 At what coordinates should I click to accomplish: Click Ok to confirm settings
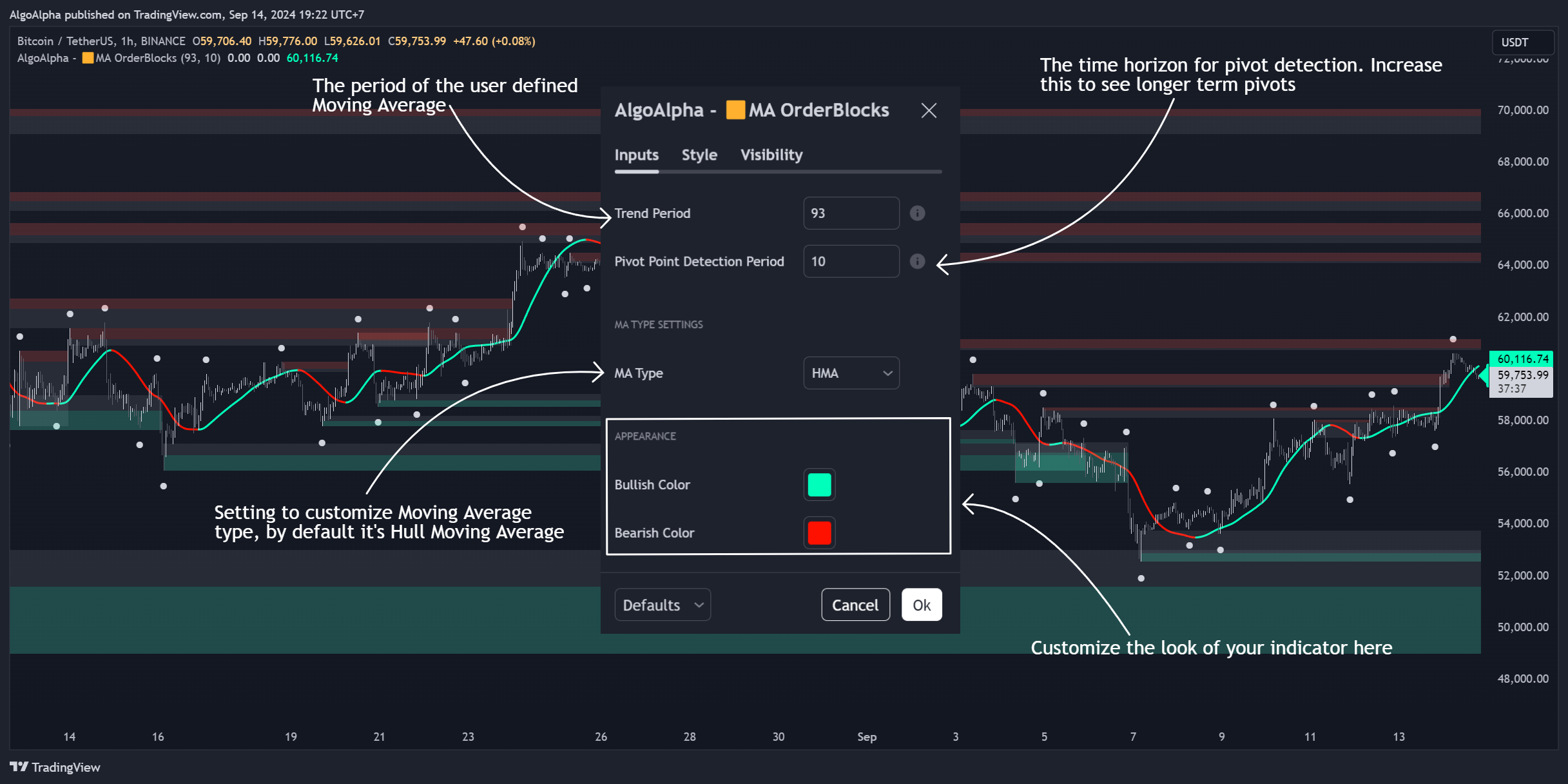pyautogui.click(x=921, y=605)
